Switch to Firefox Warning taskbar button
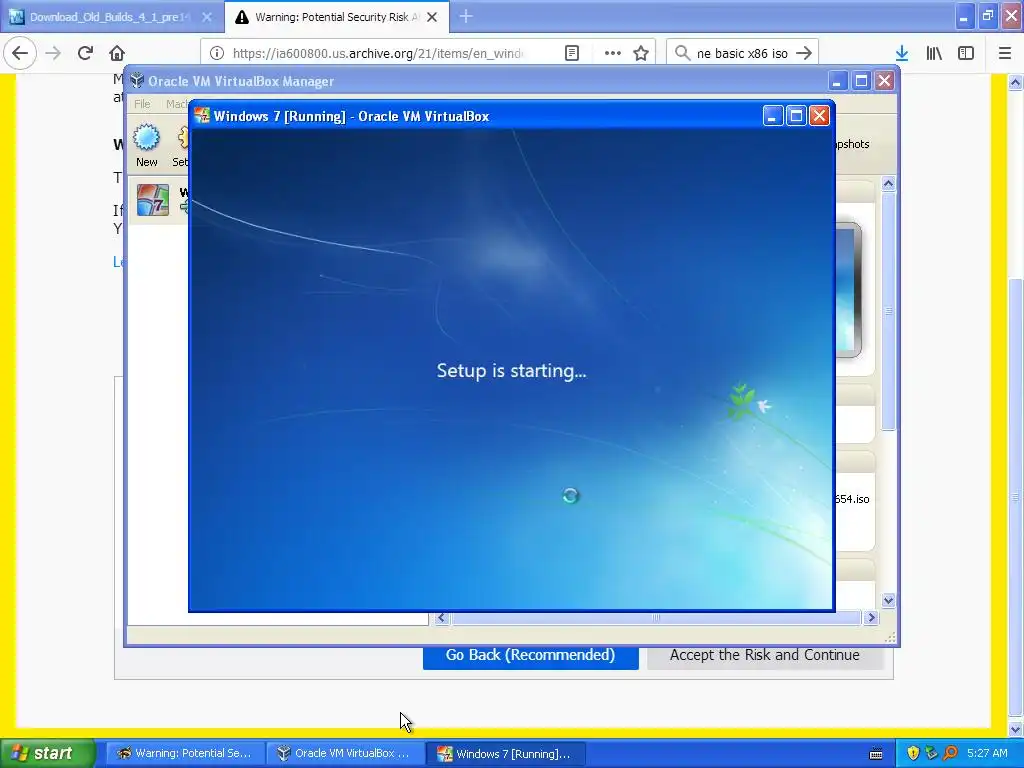1024x768 pixels. 185,753
